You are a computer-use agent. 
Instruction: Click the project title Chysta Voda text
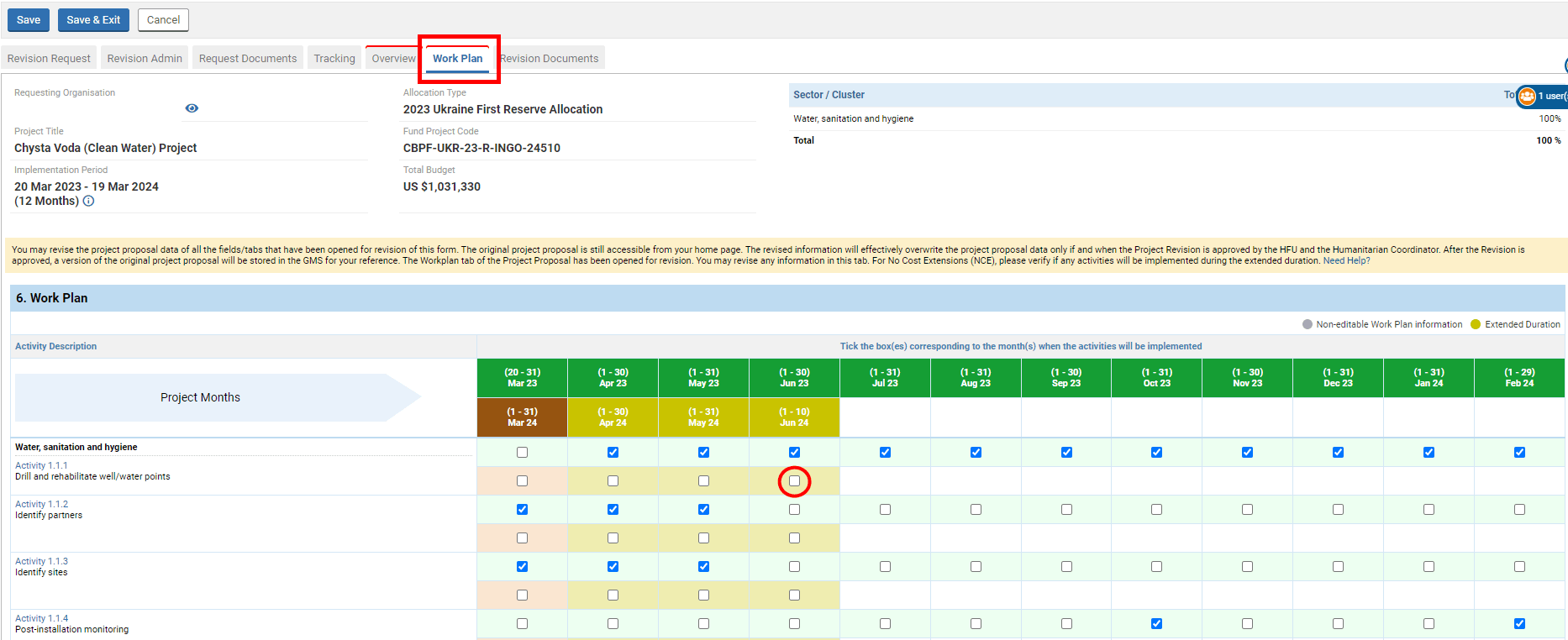pos(106,148)
